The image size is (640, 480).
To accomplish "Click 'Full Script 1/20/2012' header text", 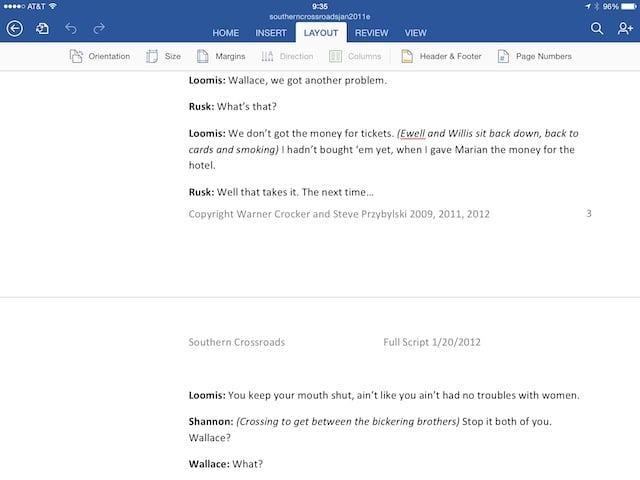I will (432, 342).
